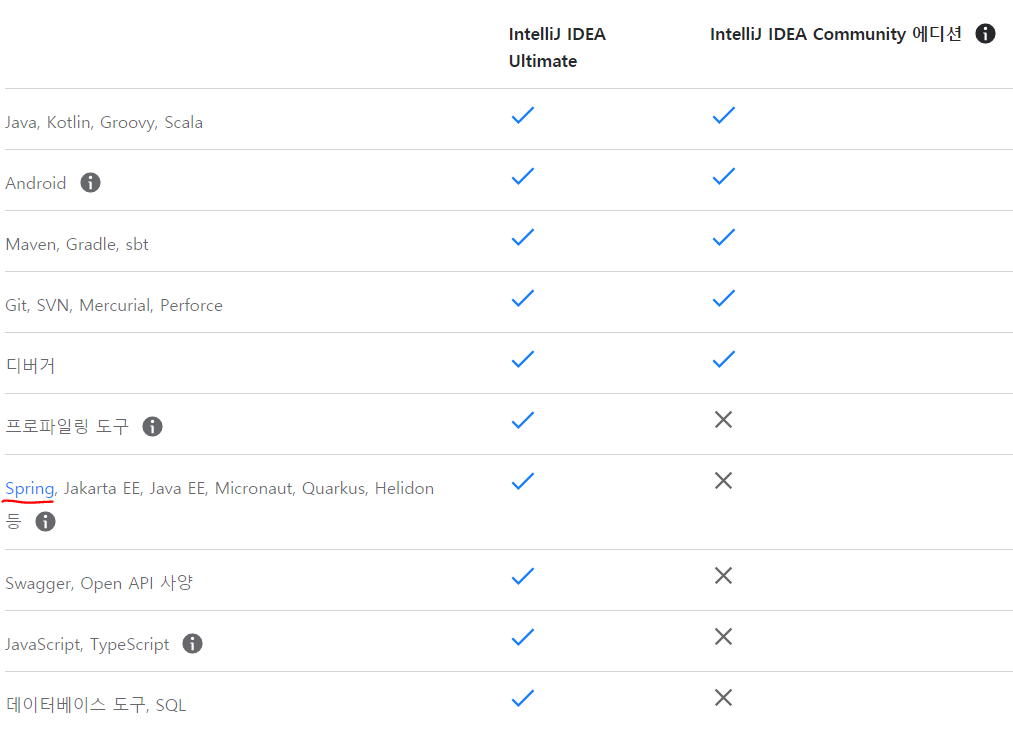Image resolution: width=1013 pixels, height=738 pixels.
Task: Click Community X mark for Swagger row
Action: [x=723, y=575]
